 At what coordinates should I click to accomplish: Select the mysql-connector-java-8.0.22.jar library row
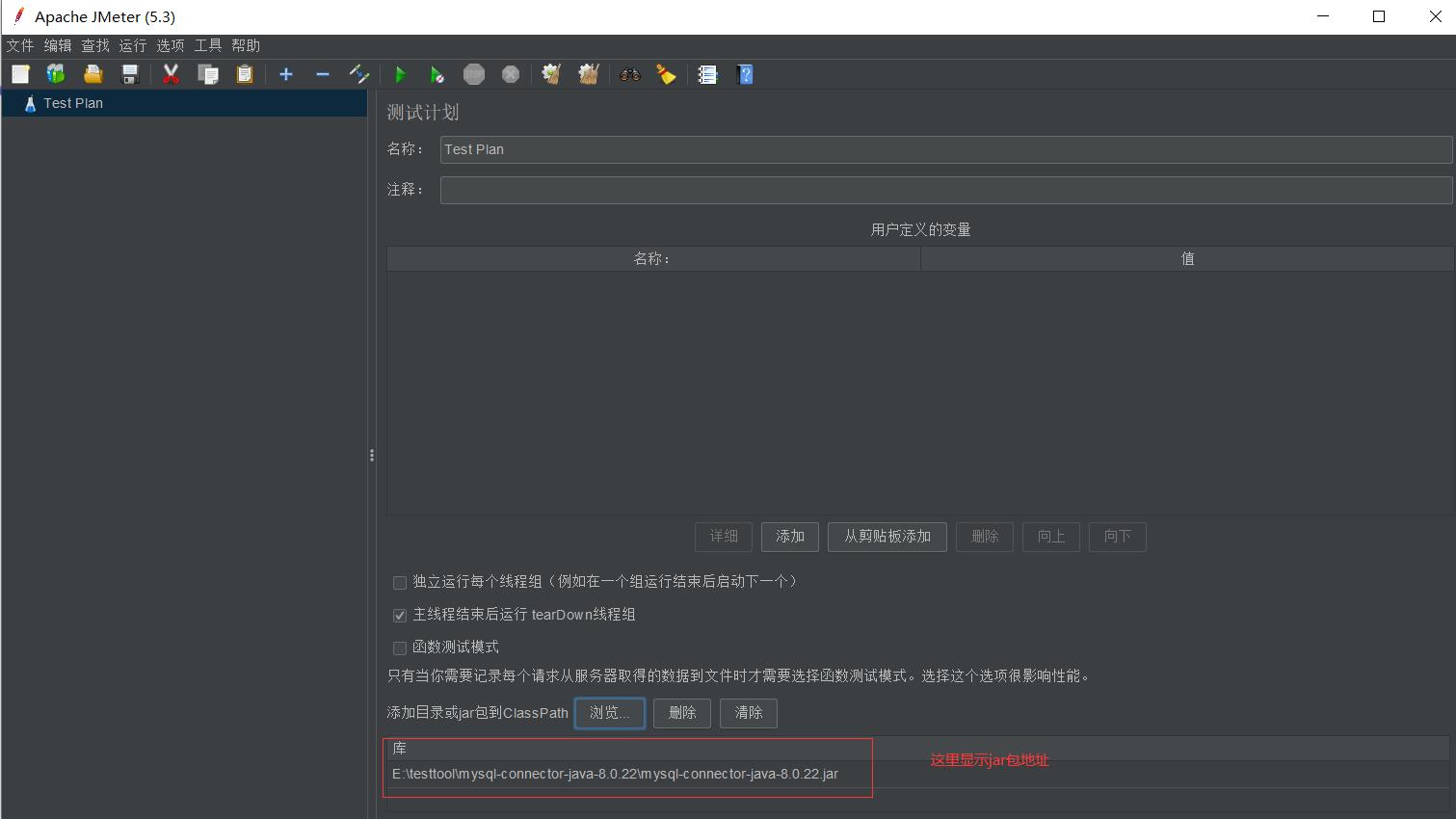tap(917, 775)
